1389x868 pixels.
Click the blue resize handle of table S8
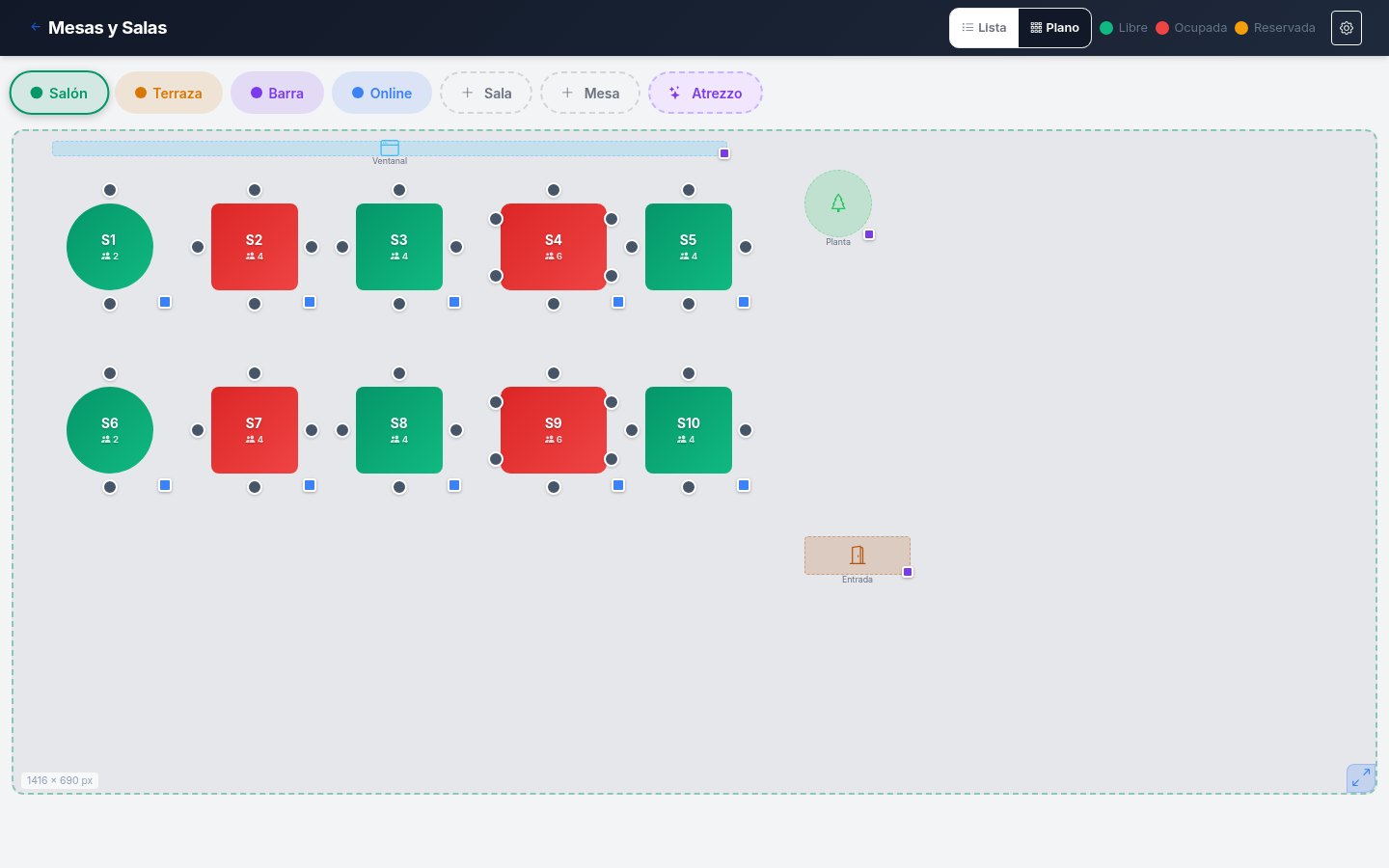click(x=454, y=485)
